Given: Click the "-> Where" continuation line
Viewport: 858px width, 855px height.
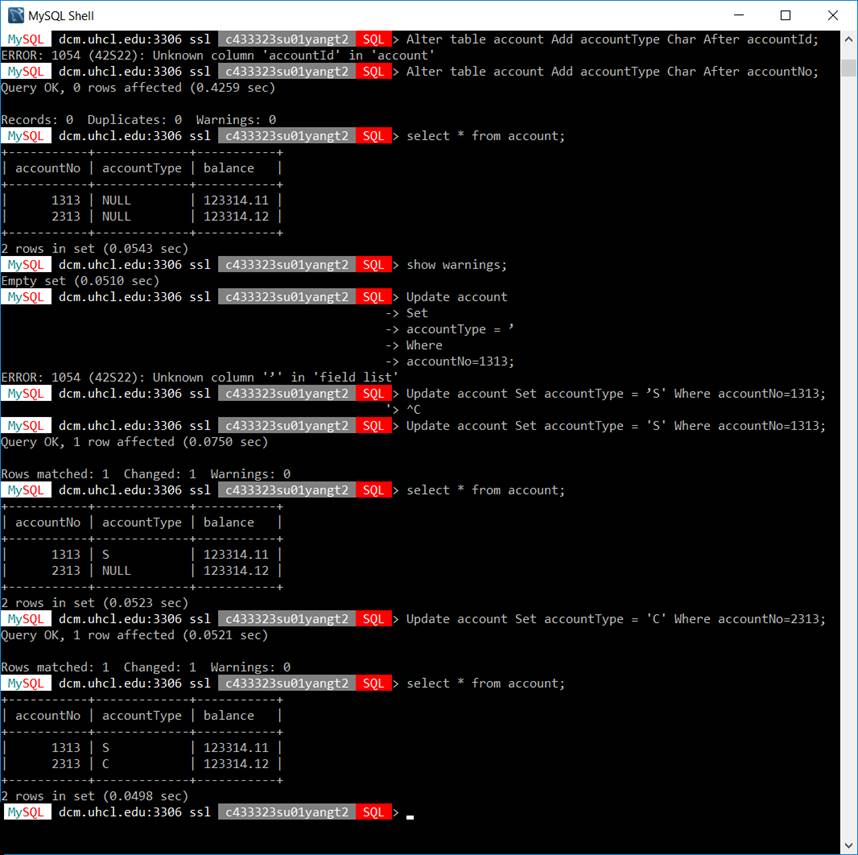Looking at the screenshot, I should click(x=414, y=345).
